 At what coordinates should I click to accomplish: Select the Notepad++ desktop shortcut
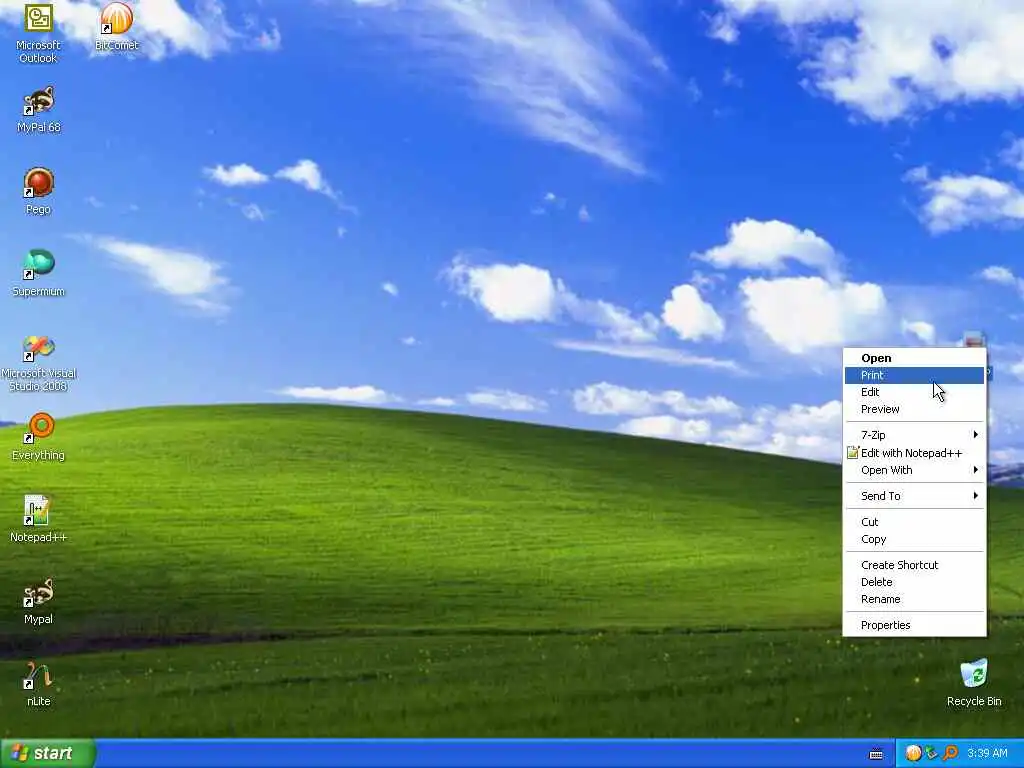click(39, 519)
